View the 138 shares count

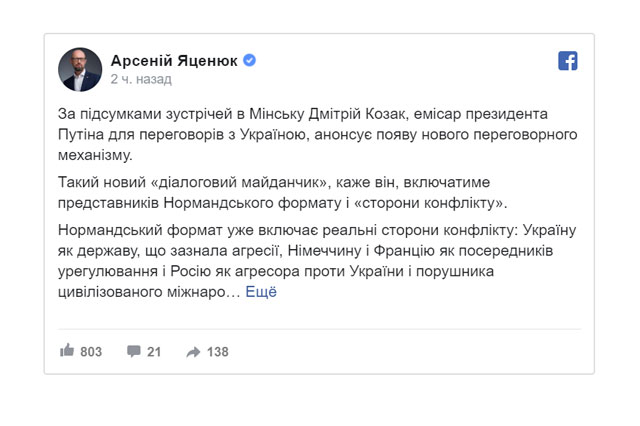coord(218,352)
